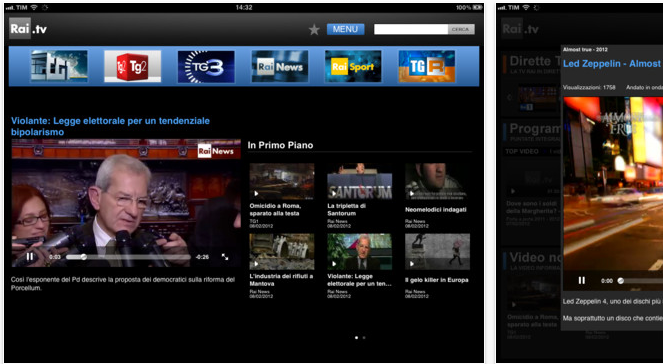Open Violante headline link

110,126
